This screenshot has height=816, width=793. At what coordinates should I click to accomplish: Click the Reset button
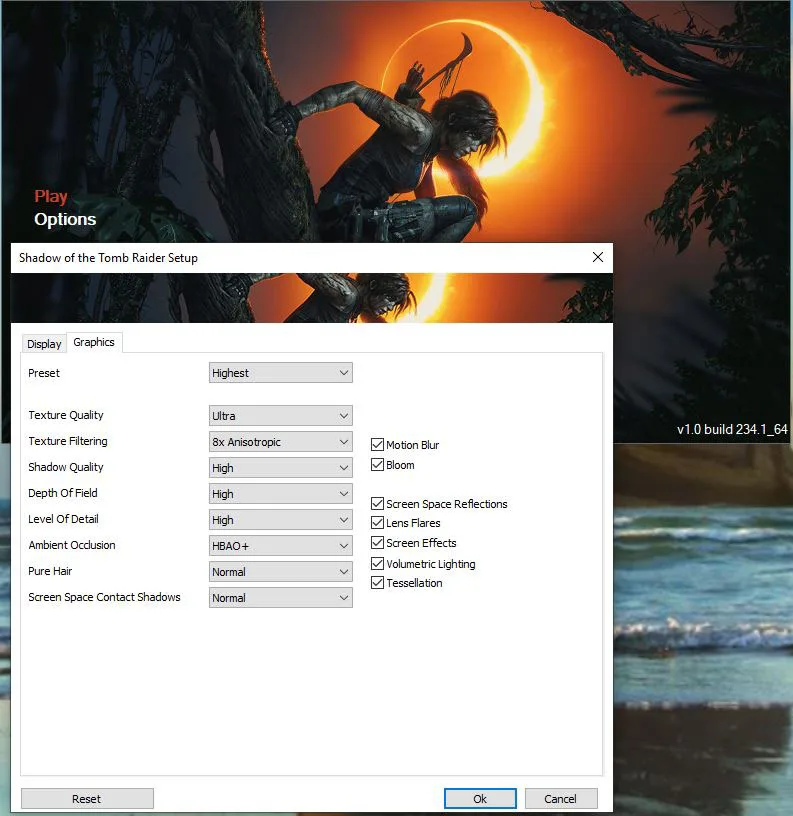(87, 798)
